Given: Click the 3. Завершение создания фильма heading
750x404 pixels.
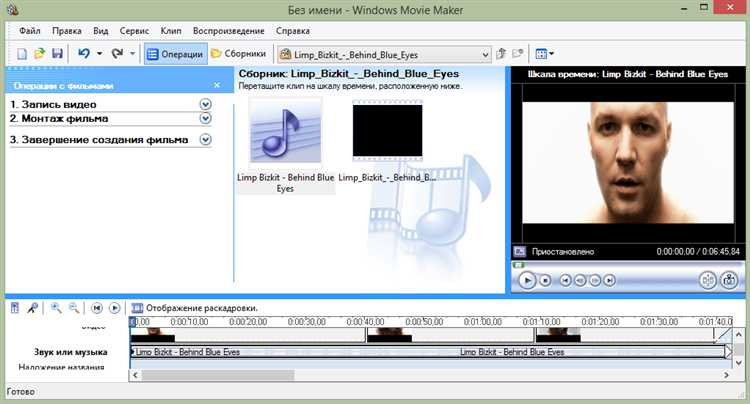Looking at the screenshot, I should 99,140.
